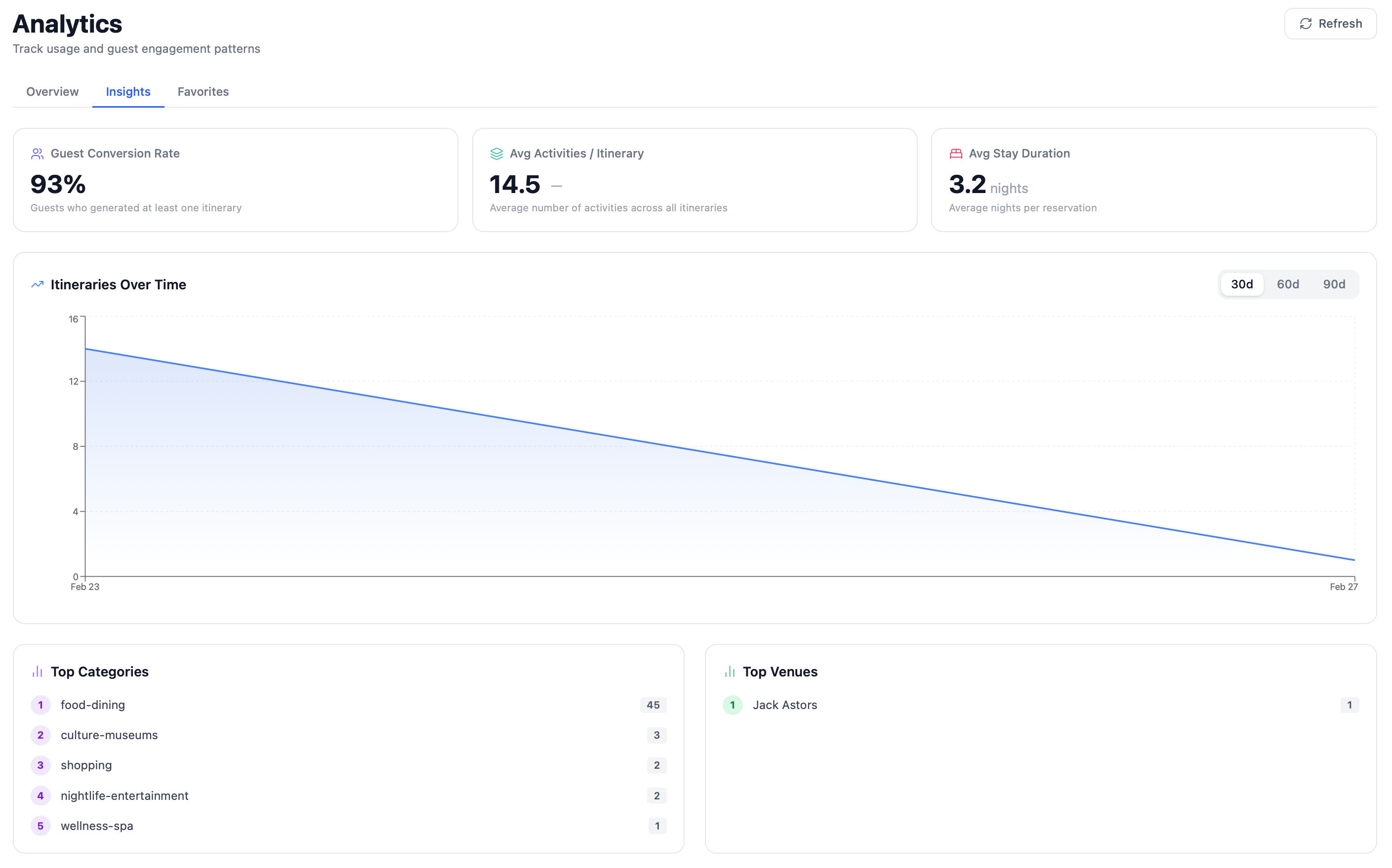
Task: Select the 90d time range
Action: tap(1335, 283)
